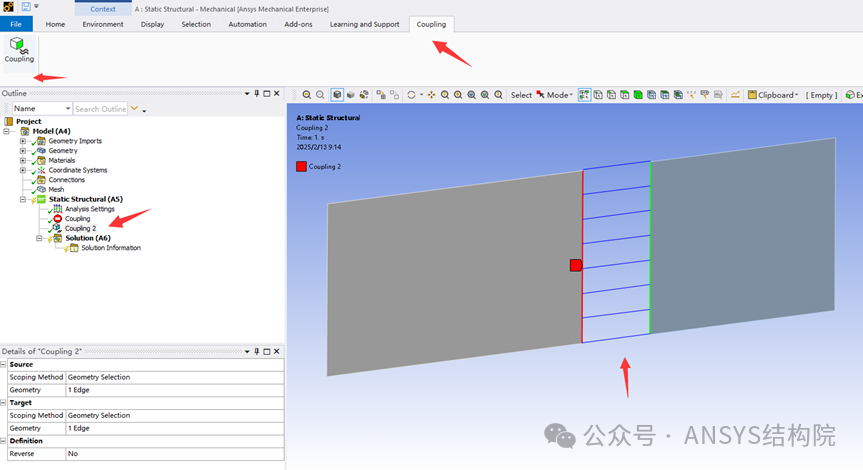Enable the Shaded Exterior and Edges view icon
The image size is (863, 470).
[337, 95]
